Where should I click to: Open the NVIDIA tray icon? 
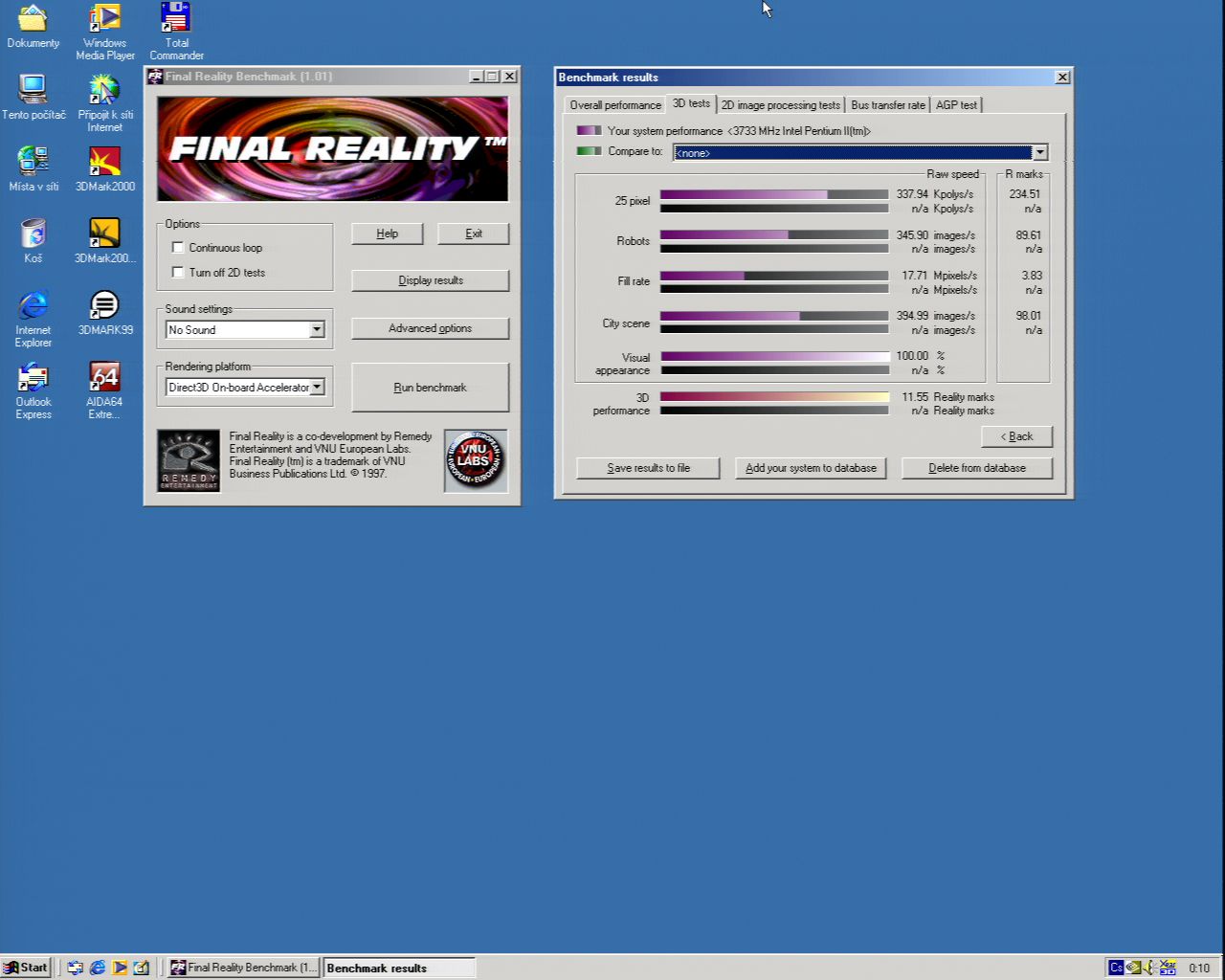1134,968
